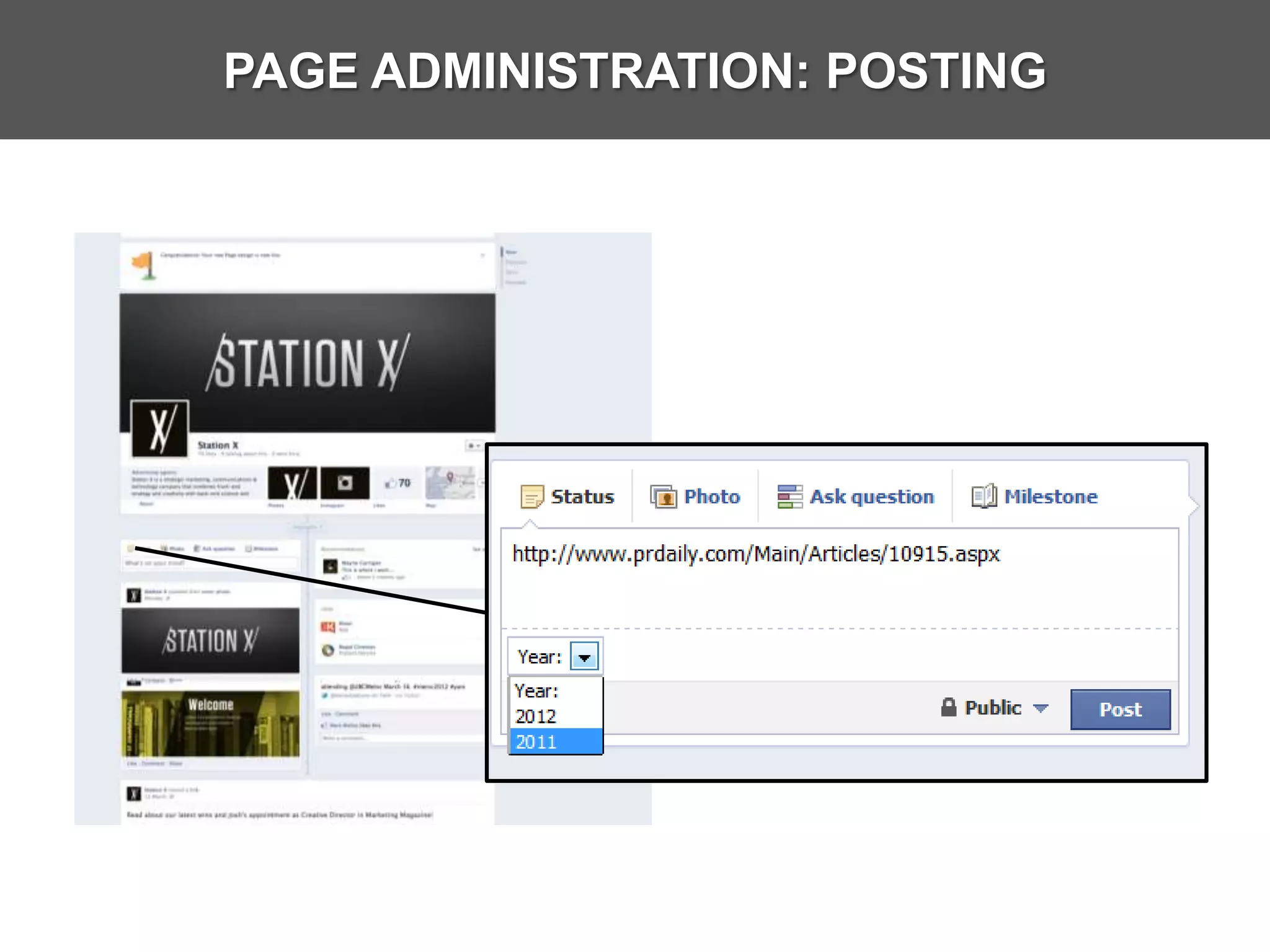The width and height of the screenshot is (1270, 952).
Task: Open the Year dropdown arrow
Action: tap(584, 656)
